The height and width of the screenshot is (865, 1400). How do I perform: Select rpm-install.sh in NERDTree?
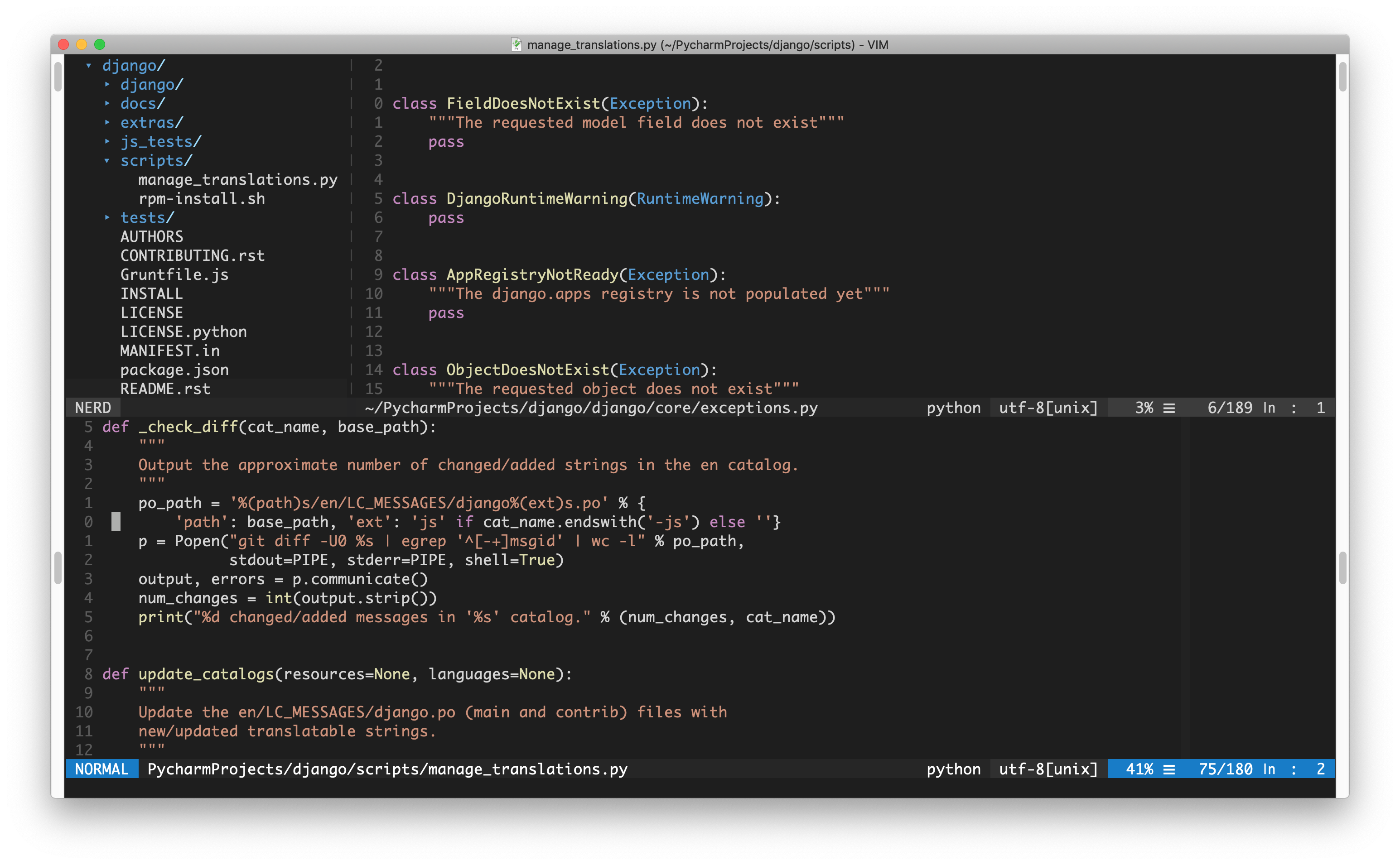[201, 198]
